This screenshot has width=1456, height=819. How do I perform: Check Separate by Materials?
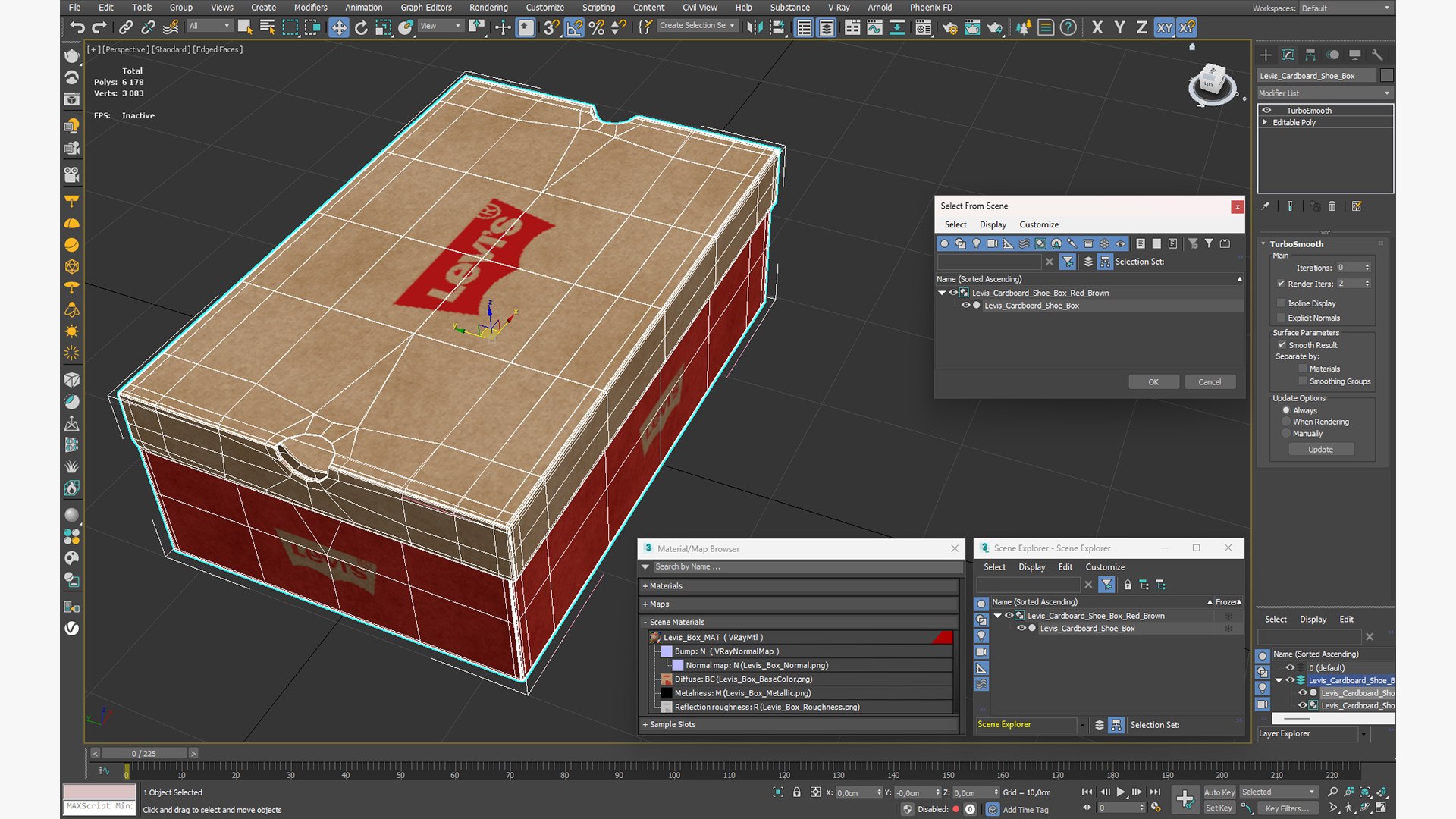pos(1303,369)
